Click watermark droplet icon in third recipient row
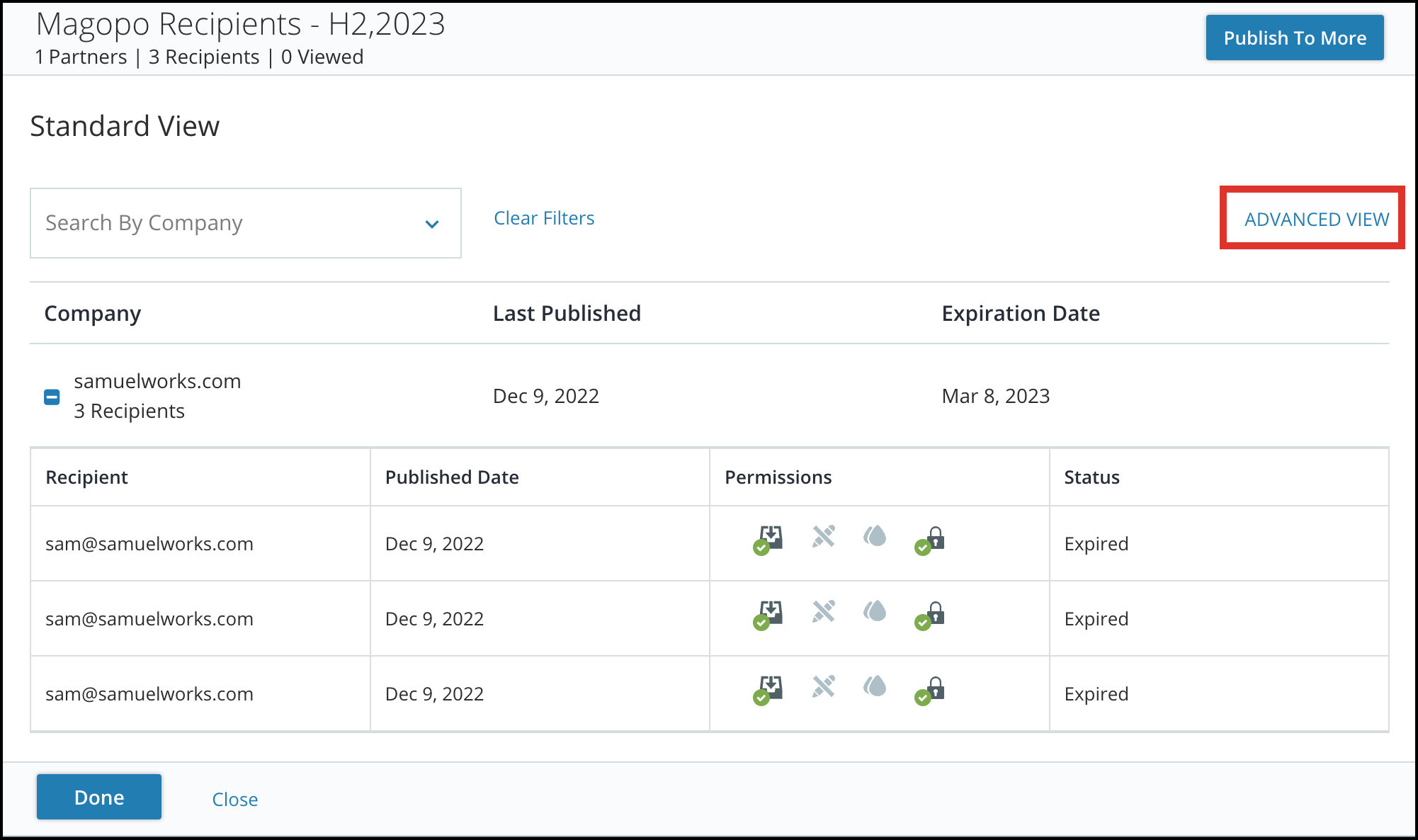This screenshot has height=840, width=1418. 875,686
